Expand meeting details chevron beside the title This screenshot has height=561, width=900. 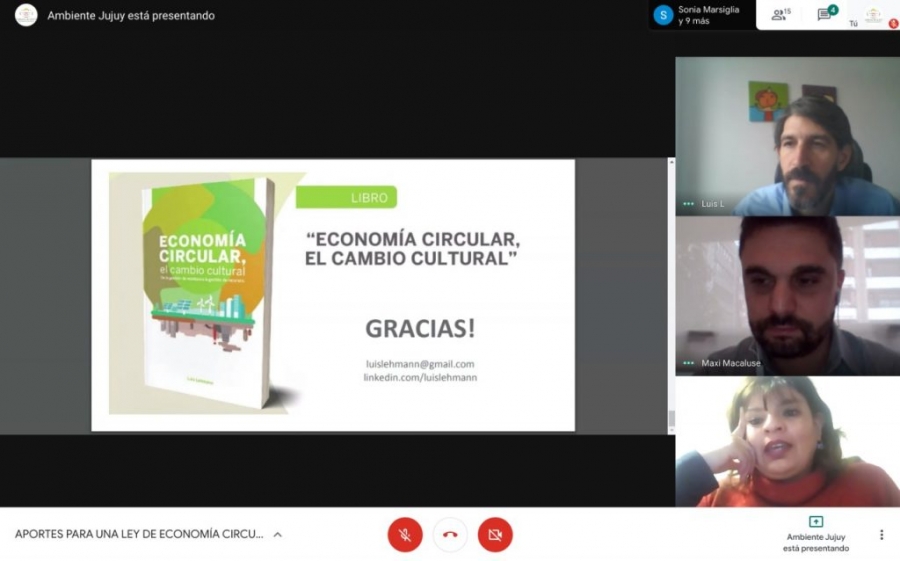tap(278, 535)
